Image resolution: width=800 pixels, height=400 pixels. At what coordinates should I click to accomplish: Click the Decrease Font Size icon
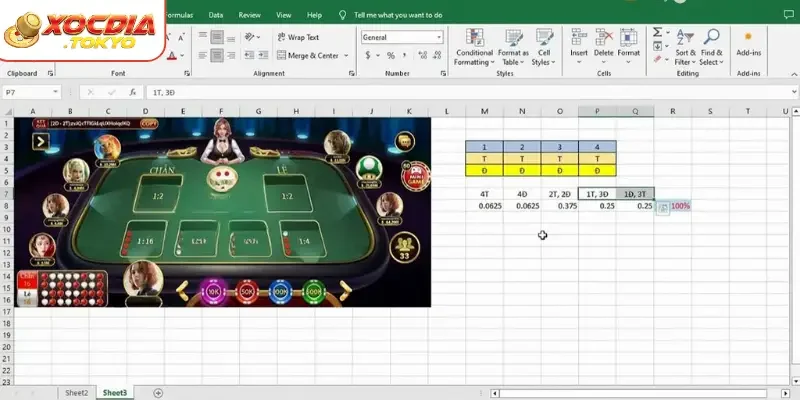click(181, 37)
